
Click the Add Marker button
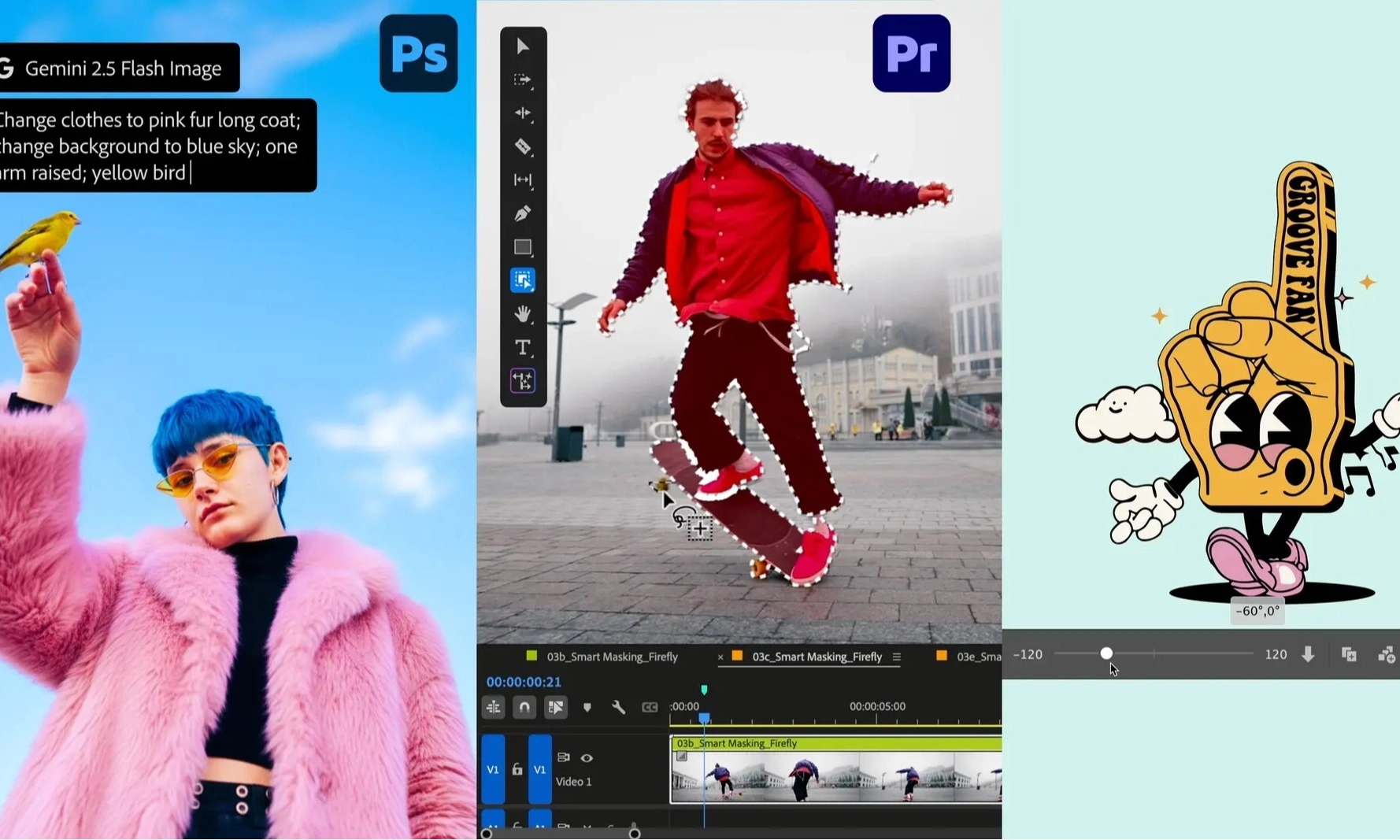(587, 708)
